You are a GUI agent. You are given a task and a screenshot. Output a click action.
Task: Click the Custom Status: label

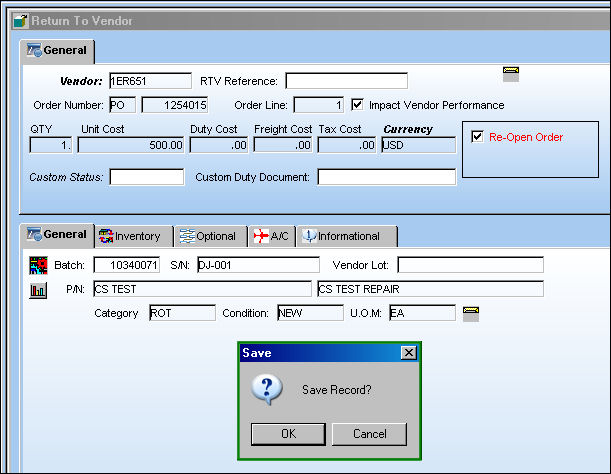pyautogui.click(x=66, y=177)
